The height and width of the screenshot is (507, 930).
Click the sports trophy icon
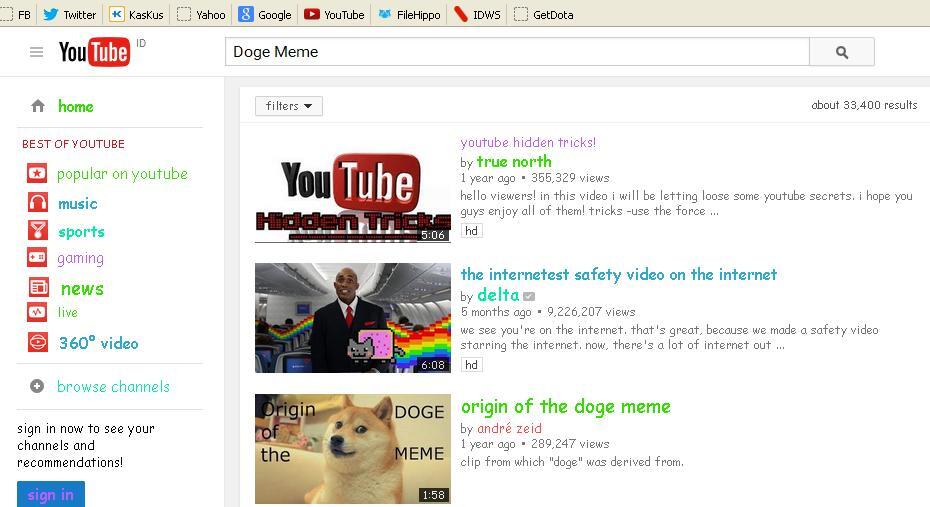pyautogui.click(x=37, y=230)
